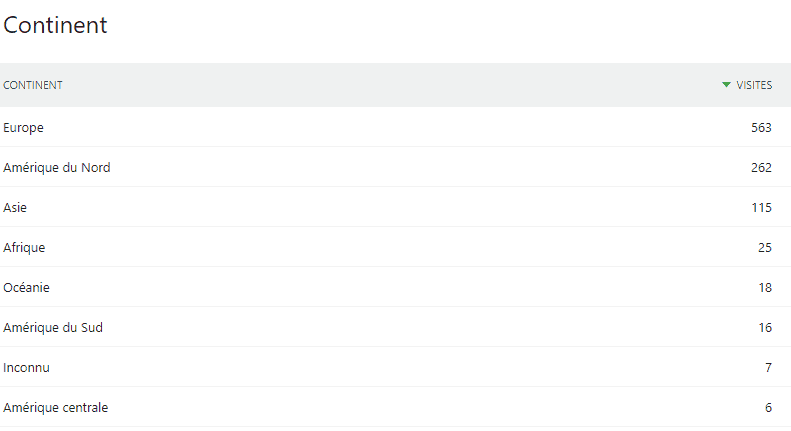Select the Inconnu row label
This screenshot has height=431, width=791.
point(26,367)
